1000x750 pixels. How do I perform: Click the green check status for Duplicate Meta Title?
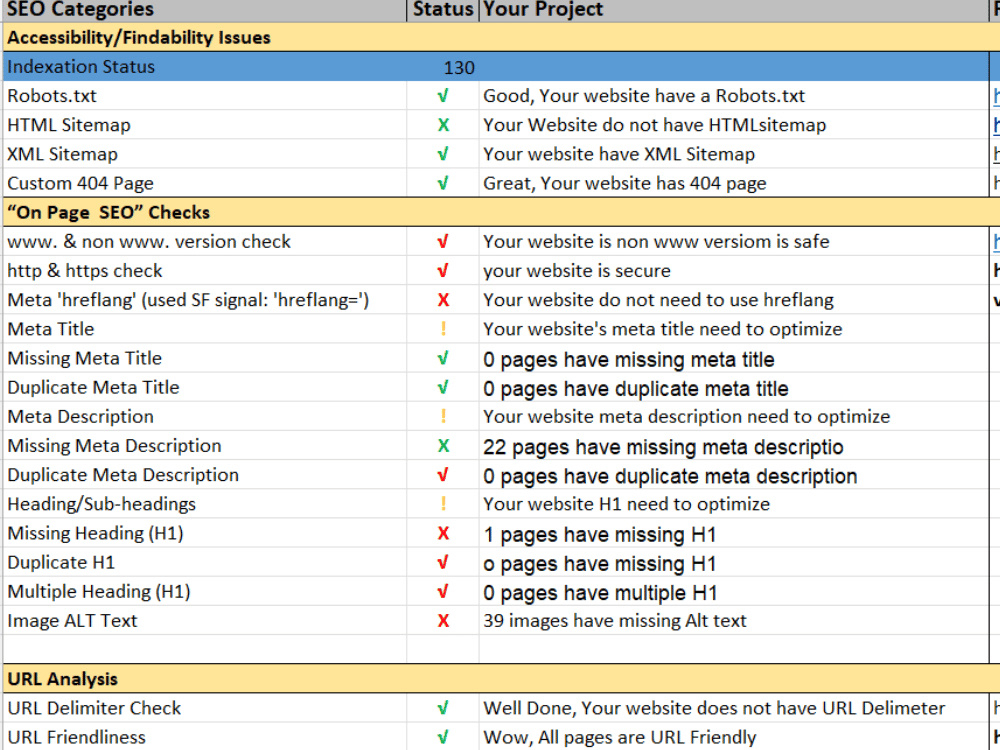tap(443, 388)
